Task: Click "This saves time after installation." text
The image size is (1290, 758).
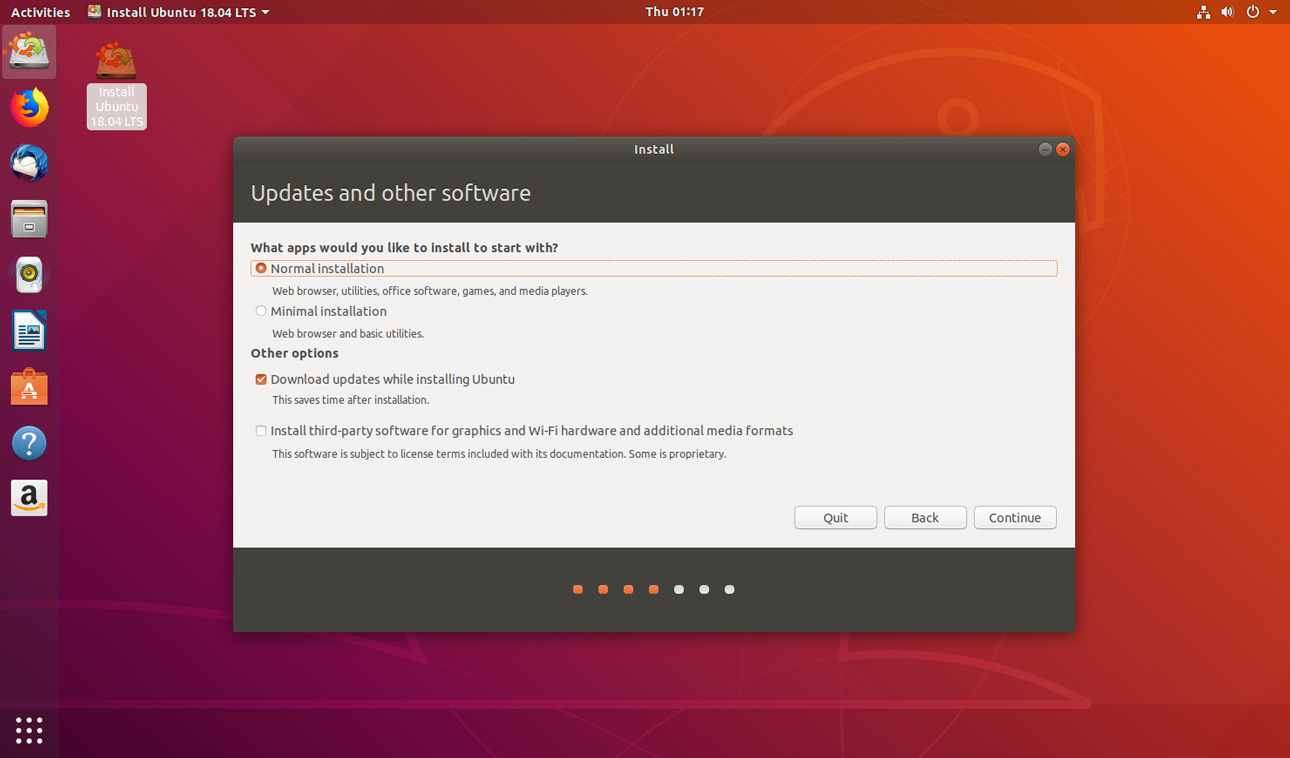Action: [x=351, y=400]
